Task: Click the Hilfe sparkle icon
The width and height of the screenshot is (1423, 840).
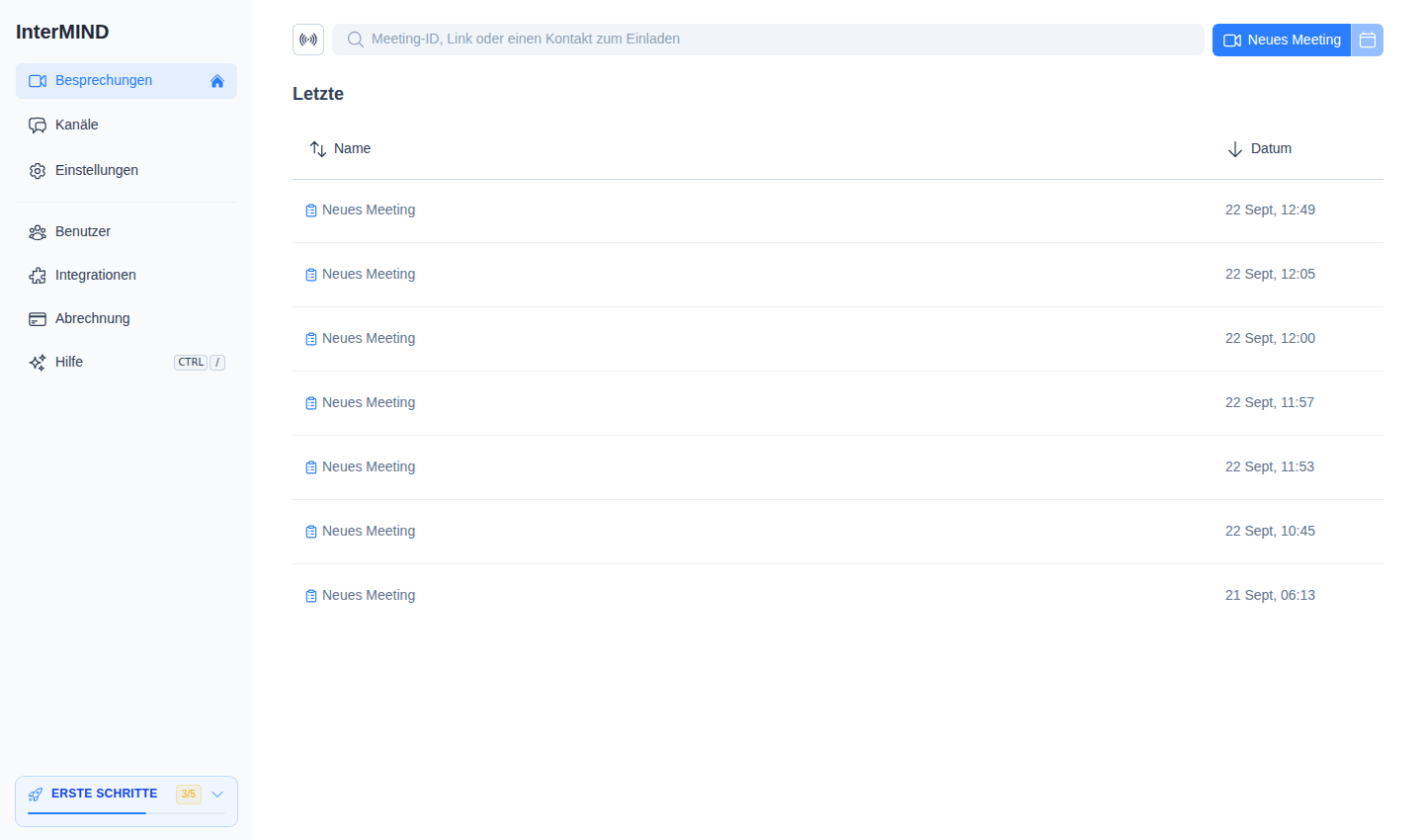Action: tap(38, 363)
